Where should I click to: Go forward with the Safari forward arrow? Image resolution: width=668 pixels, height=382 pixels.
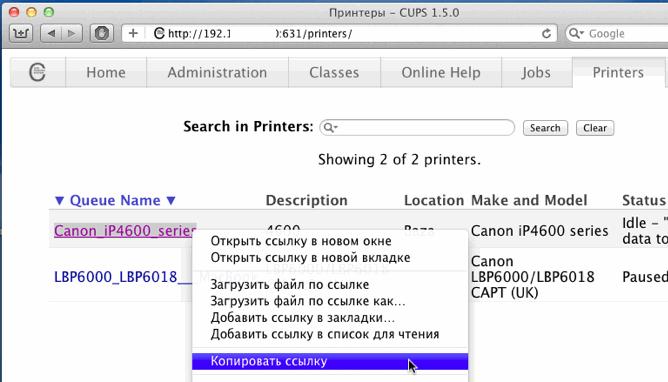(x=72, y=33)
